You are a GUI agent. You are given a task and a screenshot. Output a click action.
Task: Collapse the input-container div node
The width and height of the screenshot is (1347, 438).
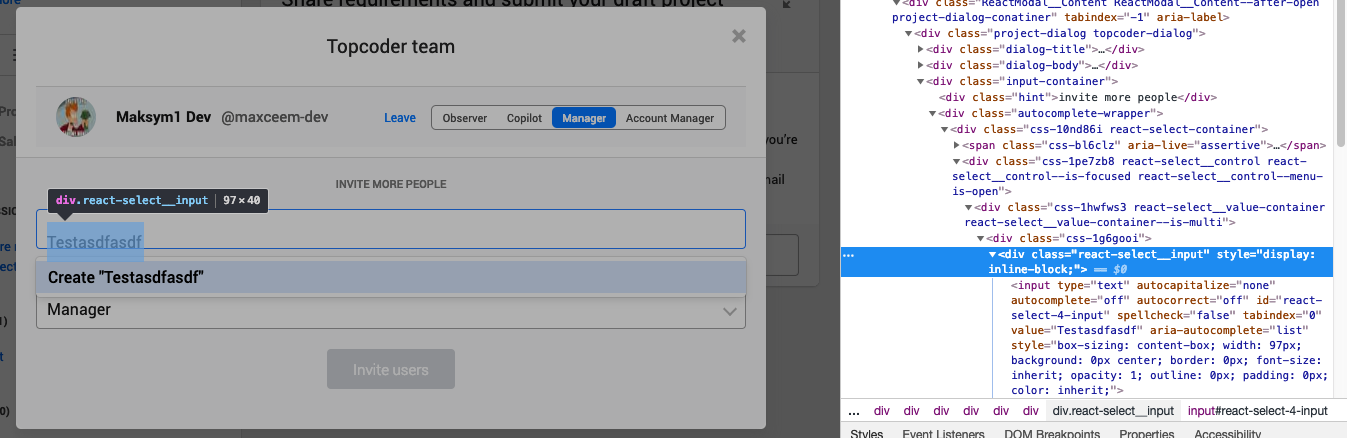tap(921, 81)
